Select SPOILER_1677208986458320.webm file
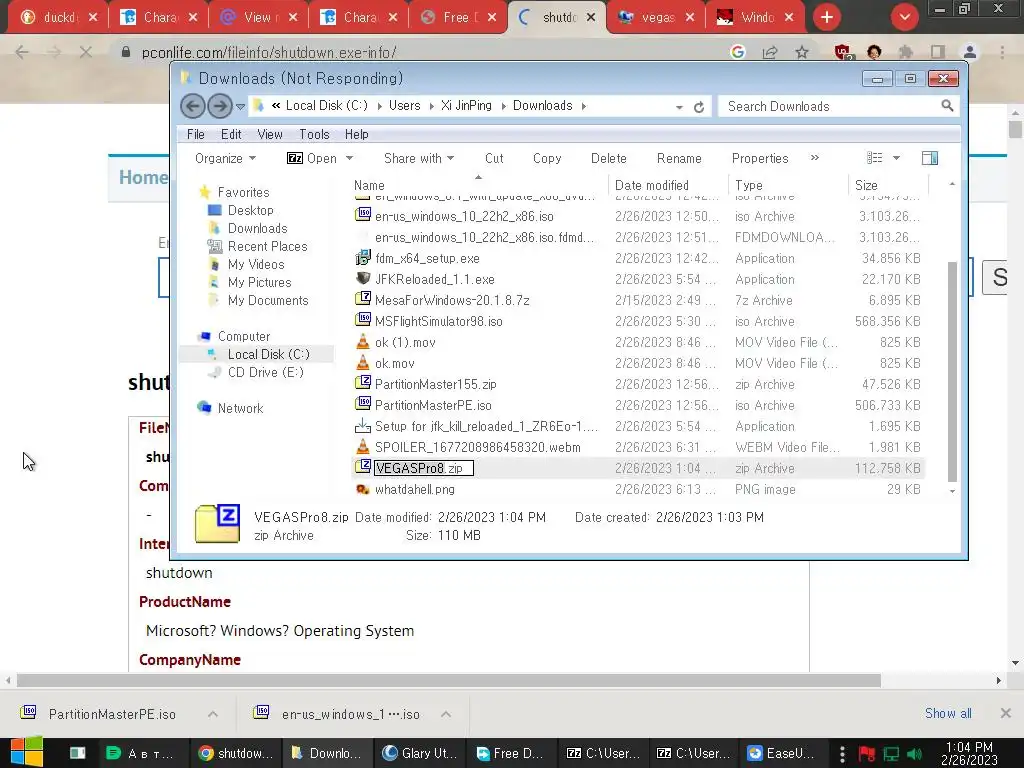 [477, 447]
